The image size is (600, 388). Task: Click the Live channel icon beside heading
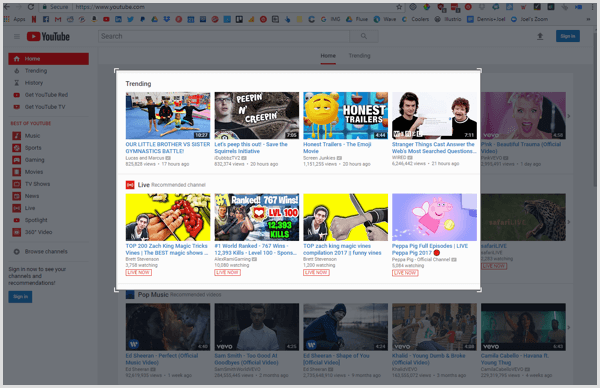[130, 185]
